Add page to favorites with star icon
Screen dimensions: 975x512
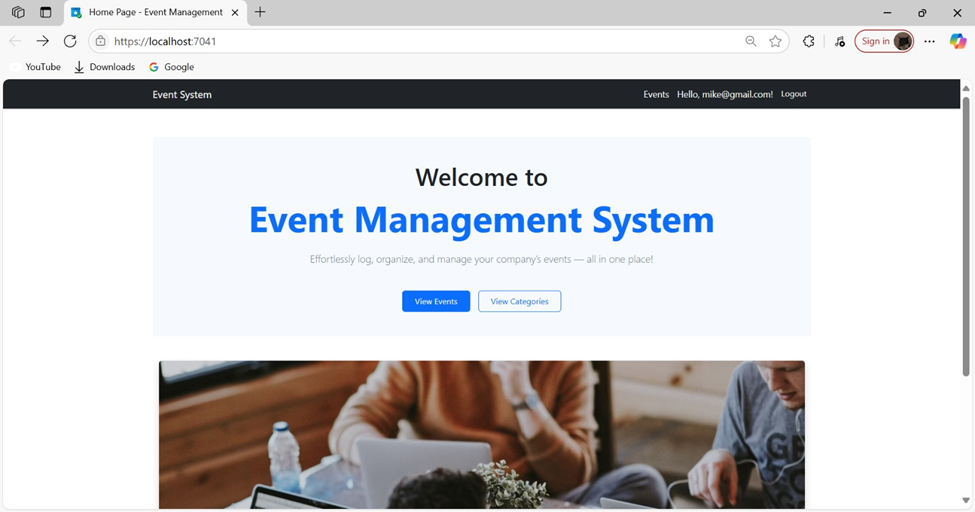pyautogui.click(x=775, y=41)
